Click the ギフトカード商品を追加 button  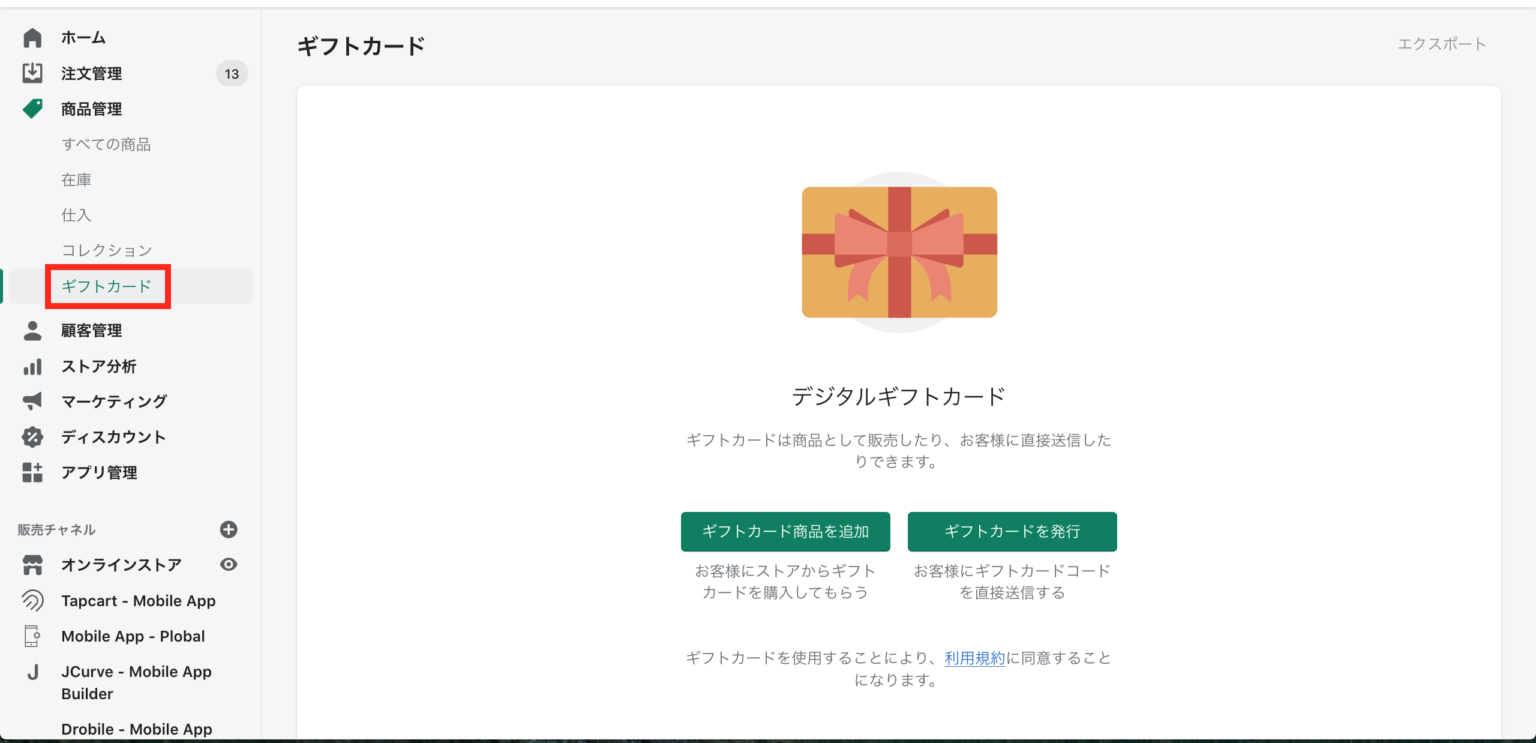pos(785,531)
